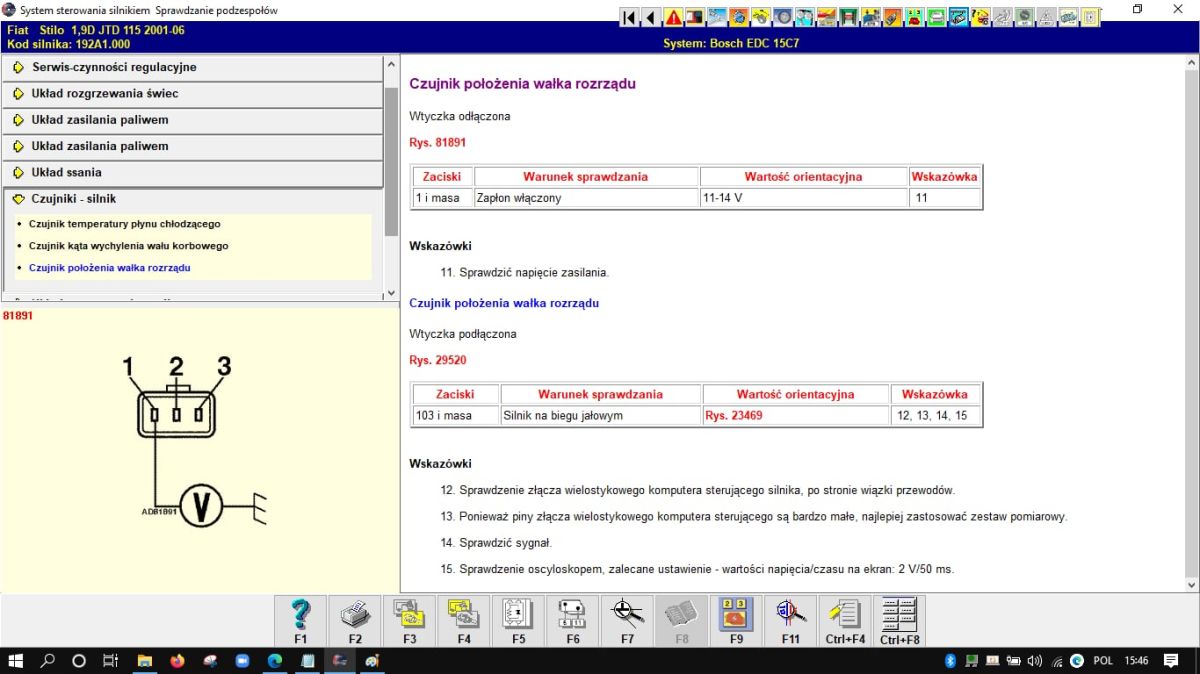Select Czujnik kąta wychylenia wału korbowego
The width and height of the screenshot is (1200, 674).
point(129,246)
